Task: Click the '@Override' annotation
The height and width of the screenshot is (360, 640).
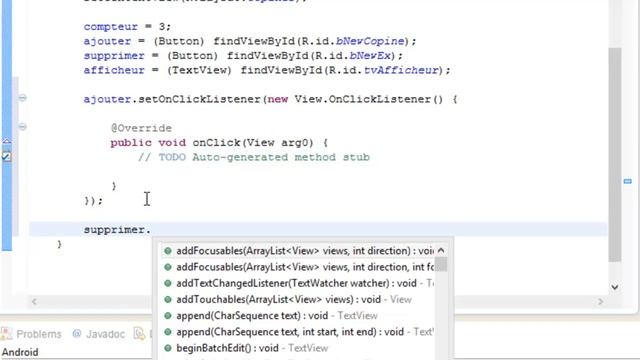Action: (141, 128)
